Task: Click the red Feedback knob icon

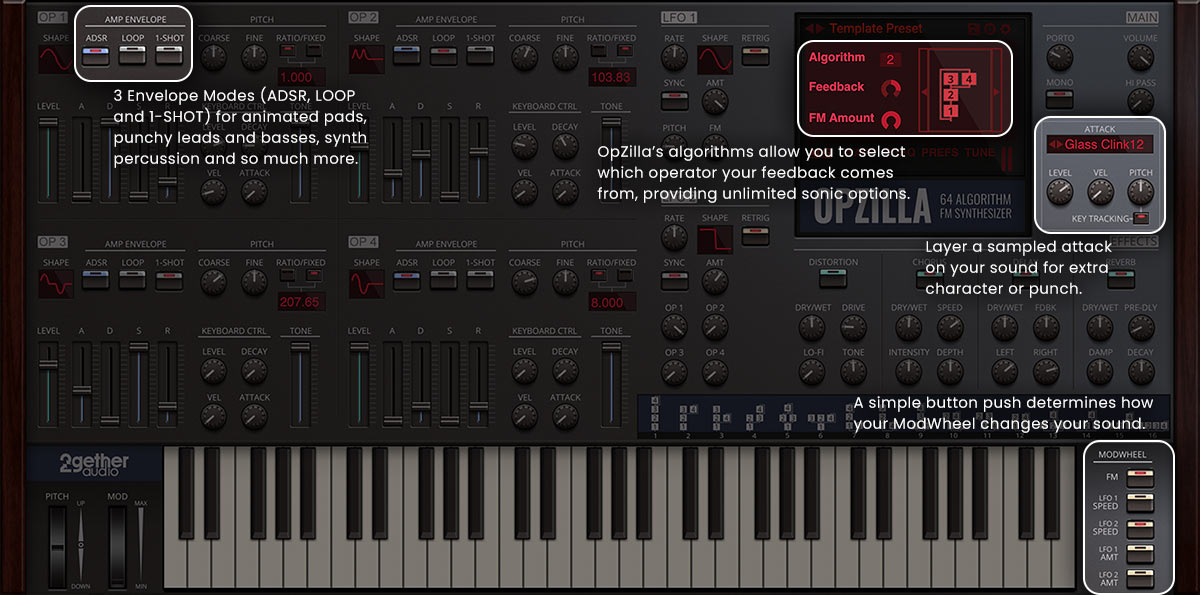Action: point(890,88)
